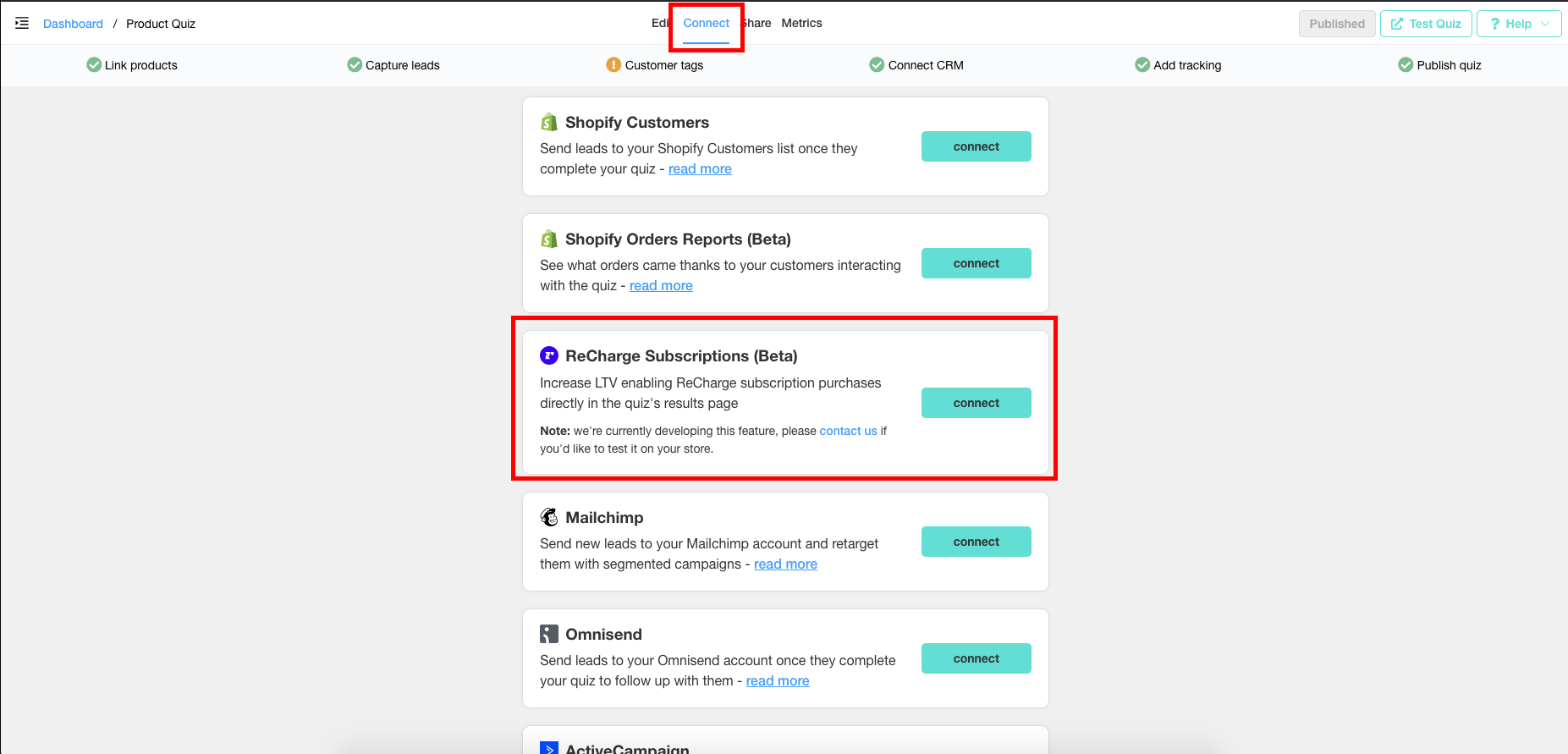Click the Test Quiz external link icon
This screenshot has height=754, width=1568.
1397,24
